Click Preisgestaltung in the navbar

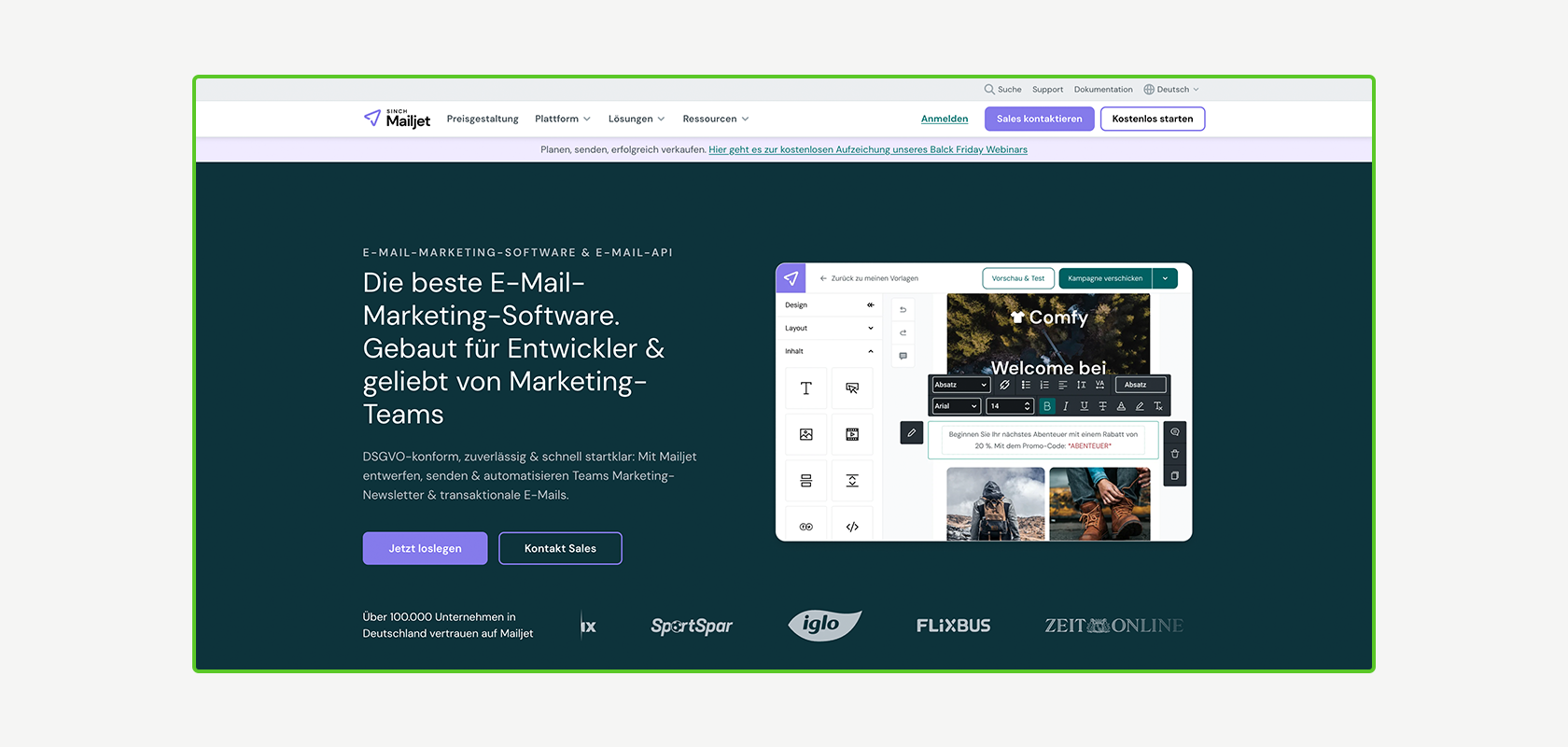(x=483, y=119)
